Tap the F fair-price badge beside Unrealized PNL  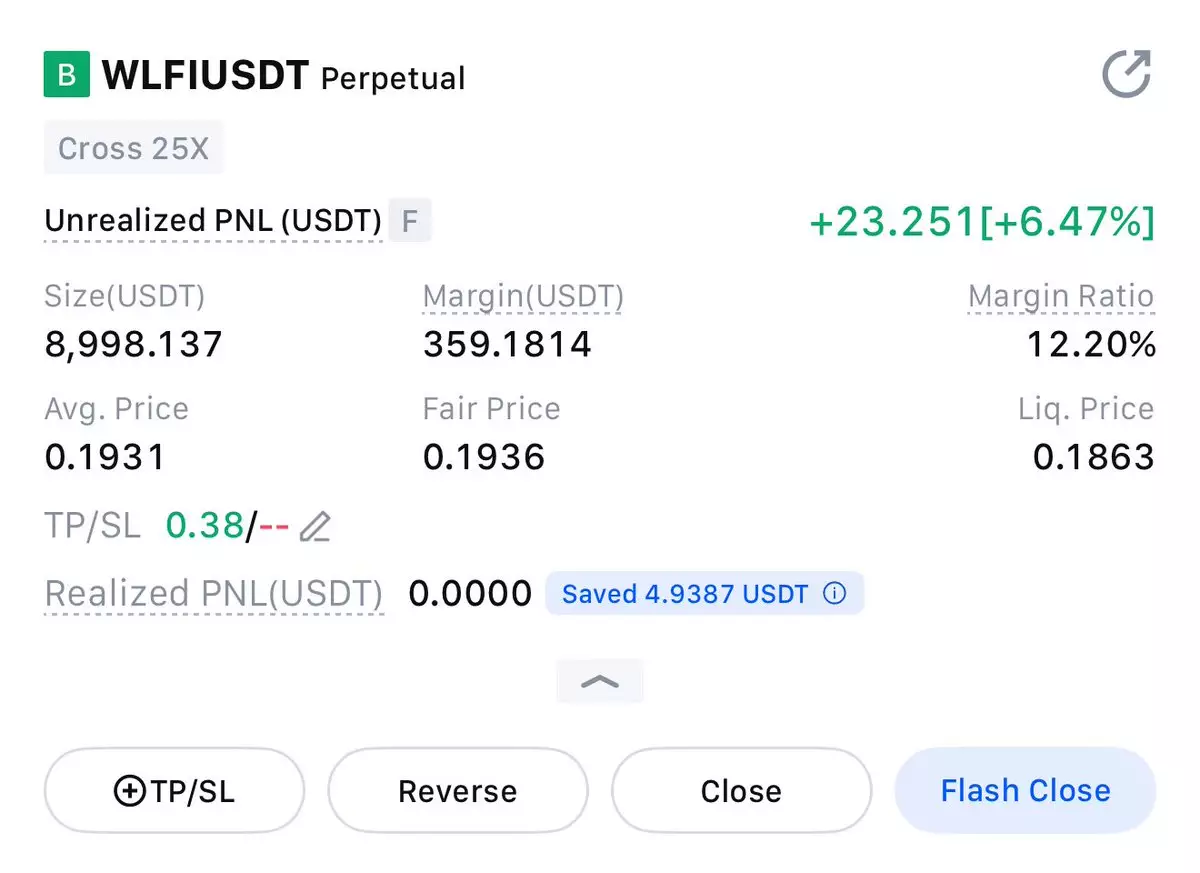point(409,221)
